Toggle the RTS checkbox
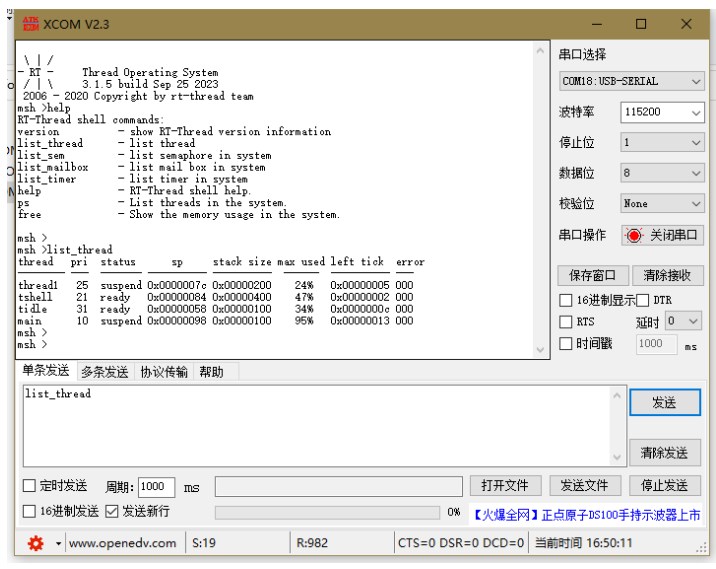Viewport: 716px width, 569px height. 565,322
